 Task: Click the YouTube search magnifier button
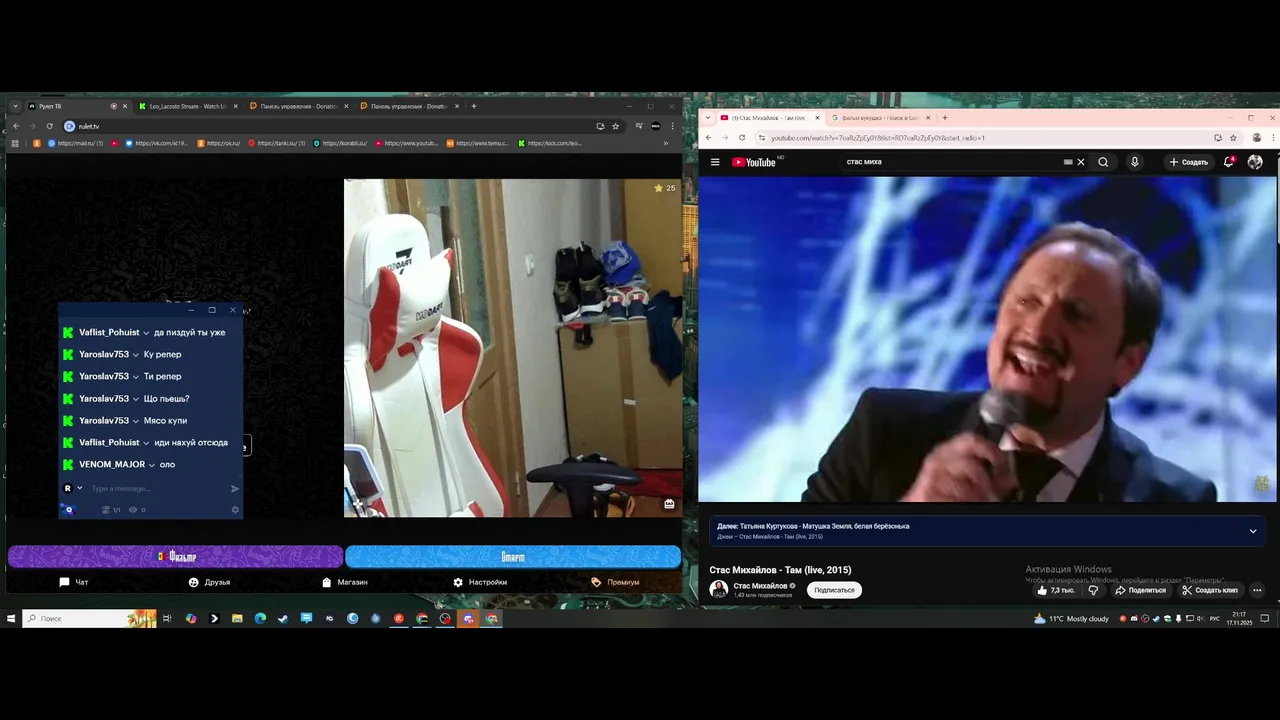(x=1103, y=162)
